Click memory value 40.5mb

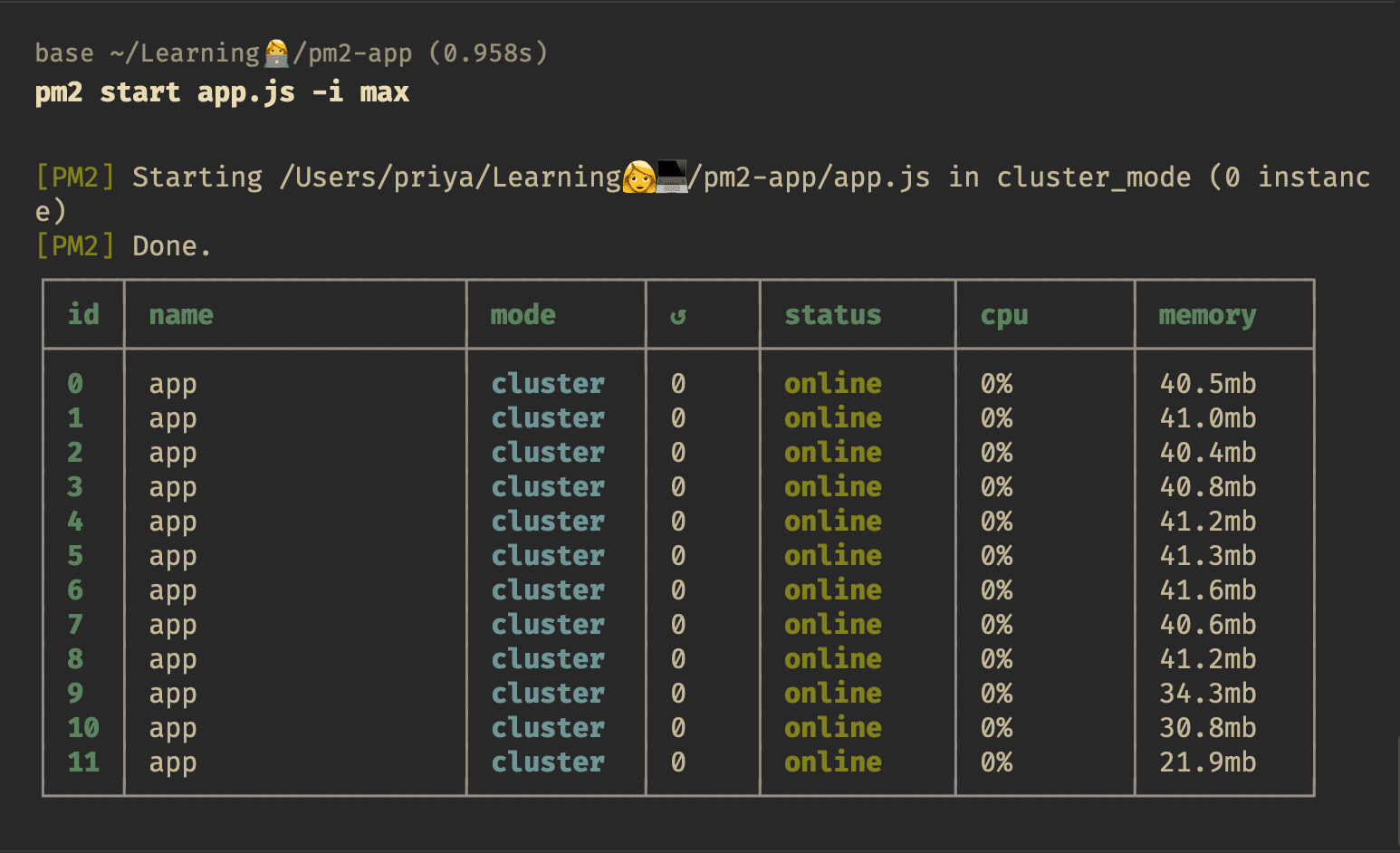(x=1208, y=384)
